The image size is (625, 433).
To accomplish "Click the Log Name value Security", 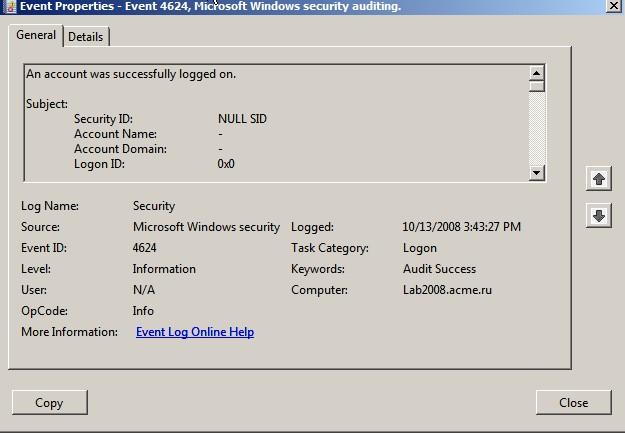I will pos(154,206).
